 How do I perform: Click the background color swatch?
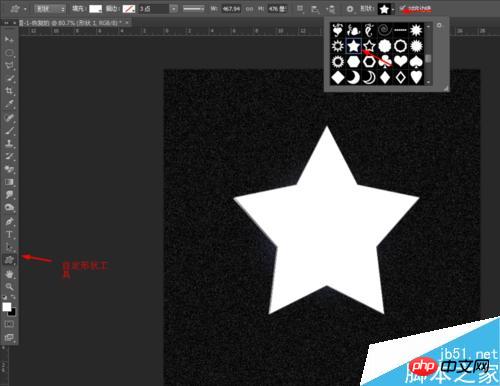click(12, 312)
